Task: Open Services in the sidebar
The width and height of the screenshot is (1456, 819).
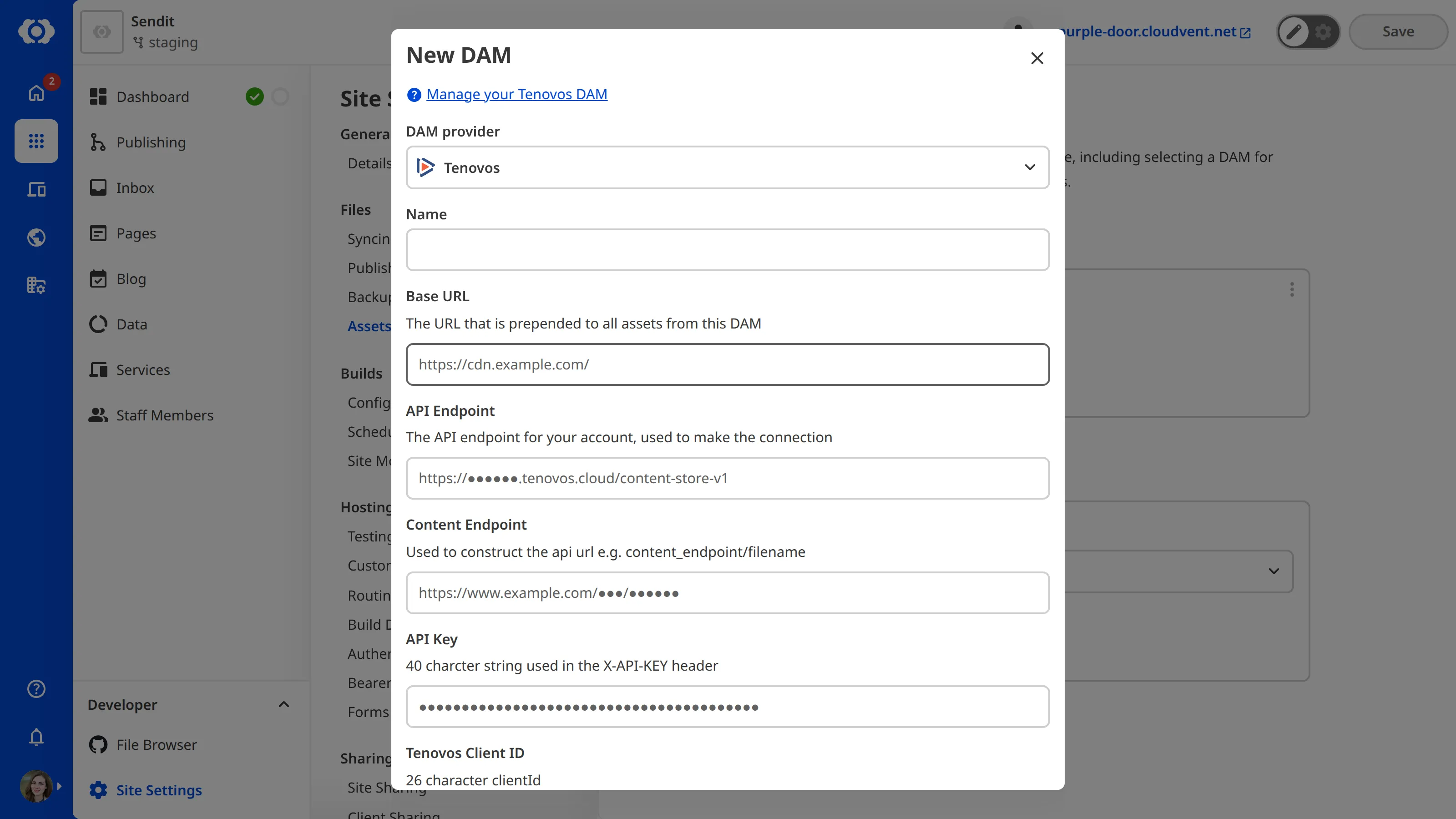Action: tap(143, 369)
